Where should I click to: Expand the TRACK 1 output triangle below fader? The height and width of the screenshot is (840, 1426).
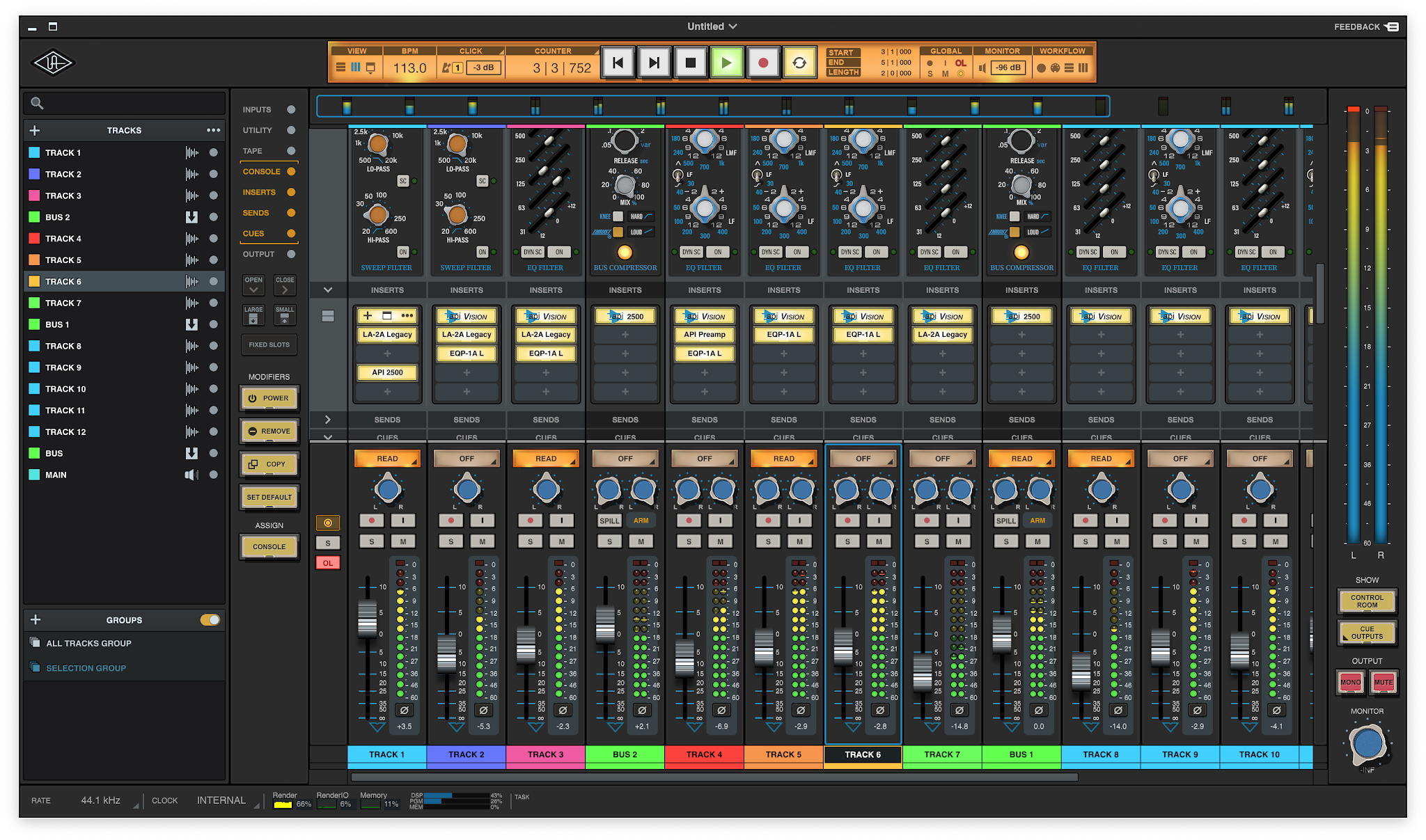[377, 727]
